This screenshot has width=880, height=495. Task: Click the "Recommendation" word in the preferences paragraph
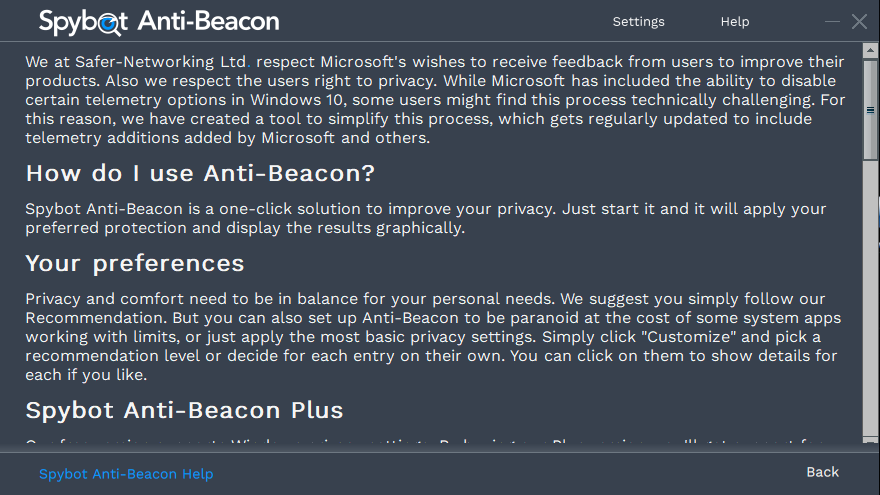[x=96, y=318]
